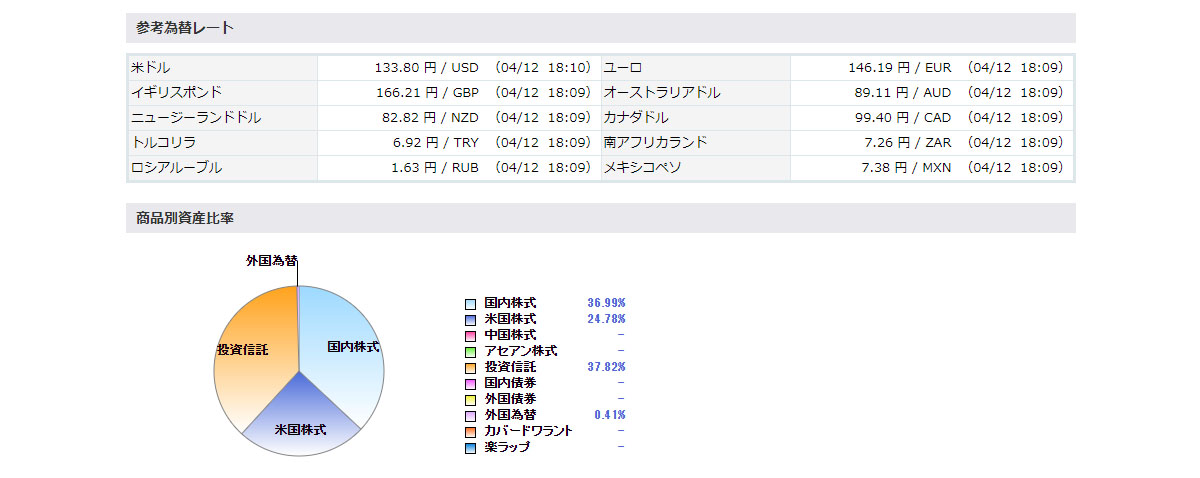Click the カバードワラント legend color box
Image resolution: width=1200 pixels, height=478 pixels.
[470, 431]
